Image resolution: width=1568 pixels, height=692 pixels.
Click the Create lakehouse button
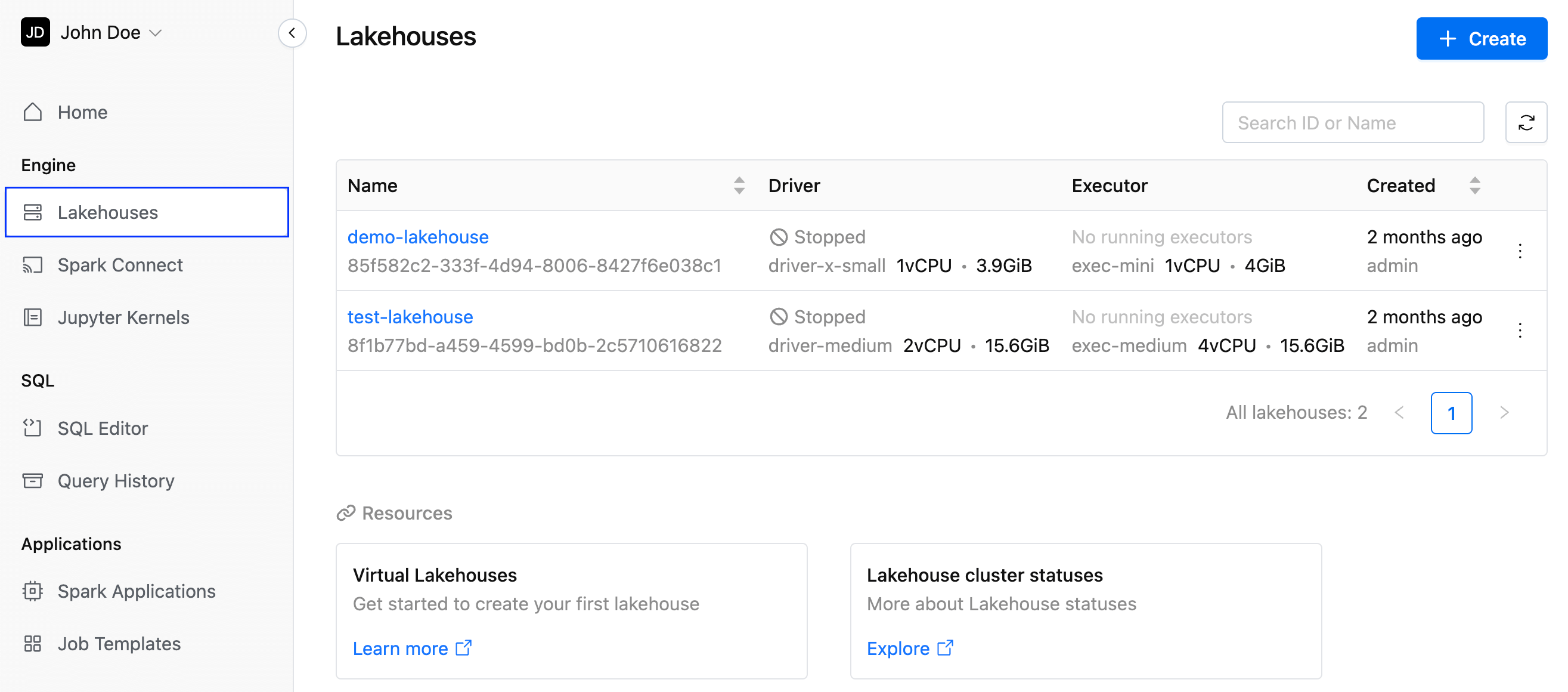click(1481, 38)
